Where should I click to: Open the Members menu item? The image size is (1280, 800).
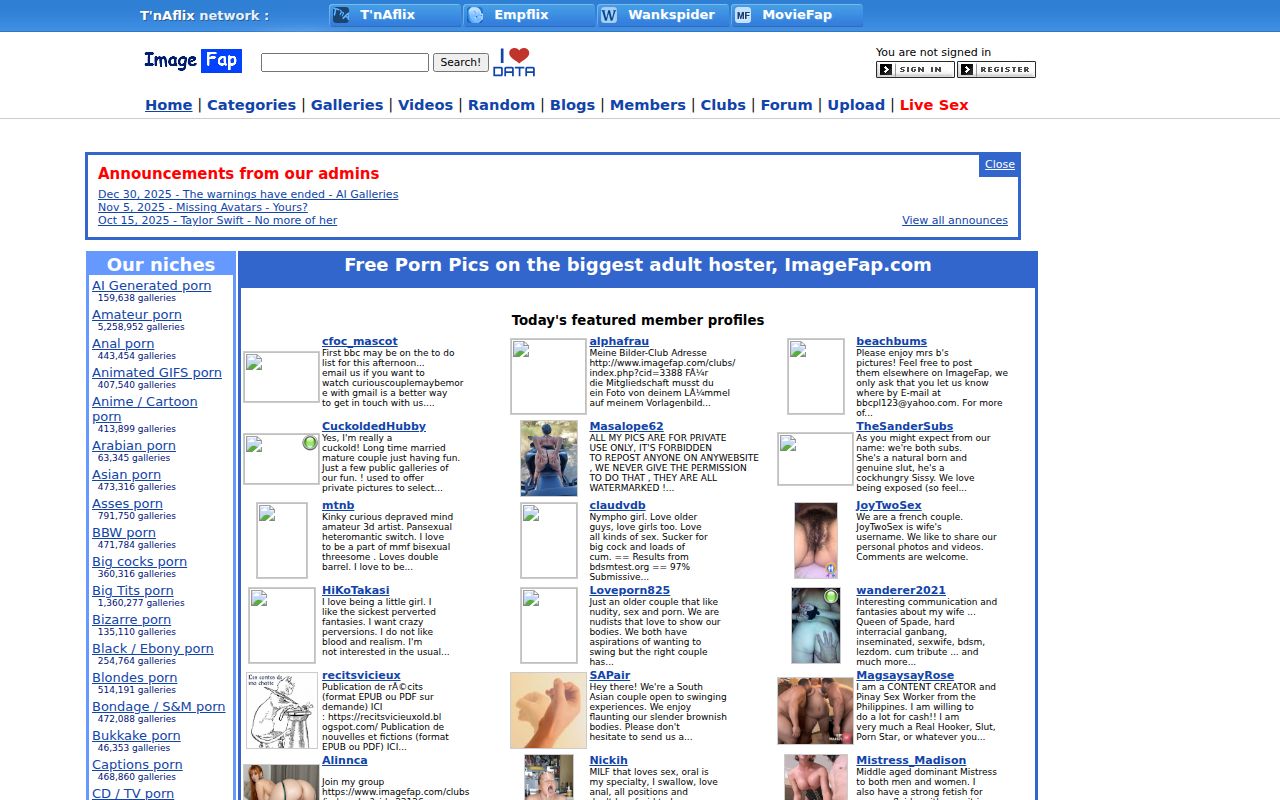pyautogui.click(x=647, y=105)
